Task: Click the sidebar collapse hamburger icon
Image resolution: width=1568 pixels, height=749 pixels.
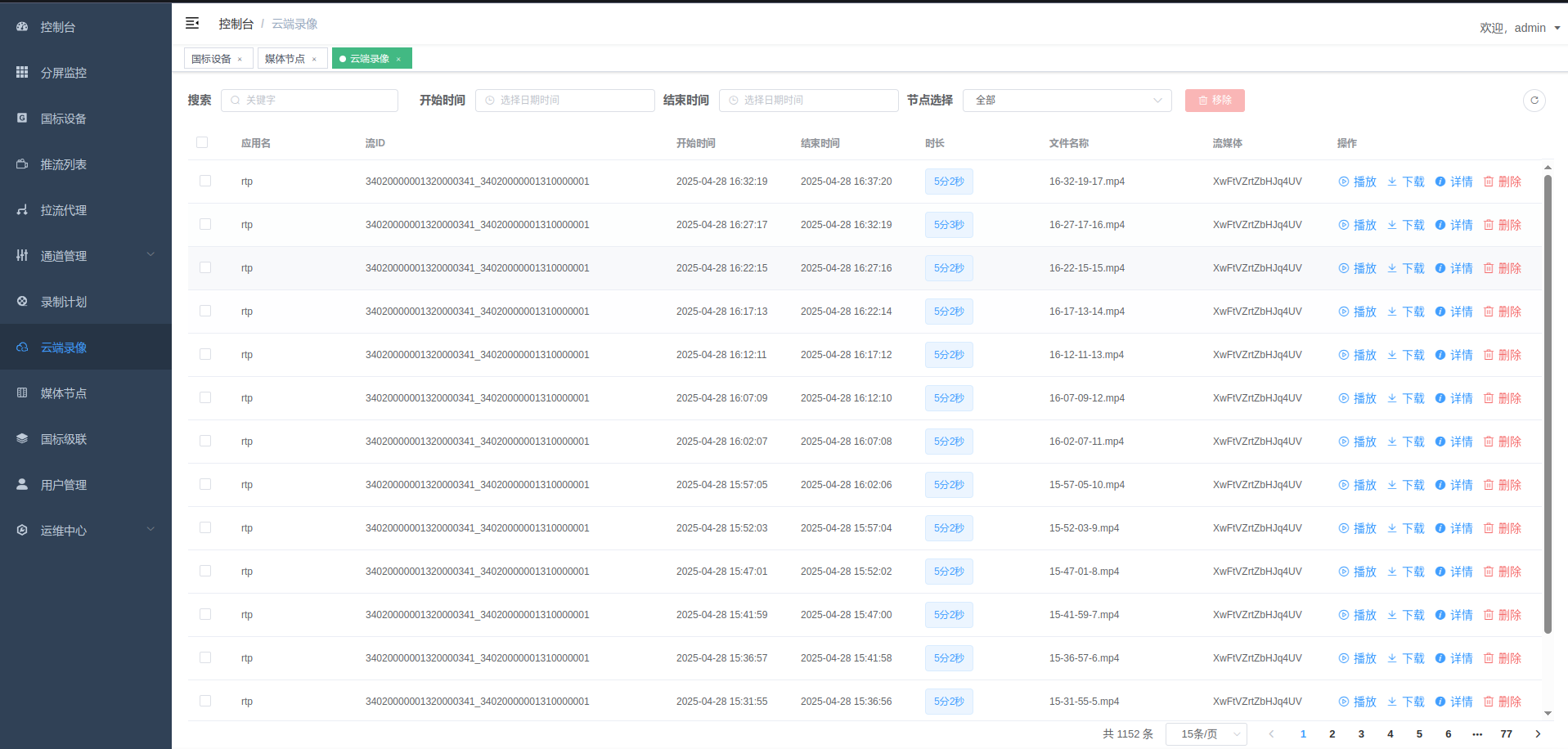Action: (192, 24)
